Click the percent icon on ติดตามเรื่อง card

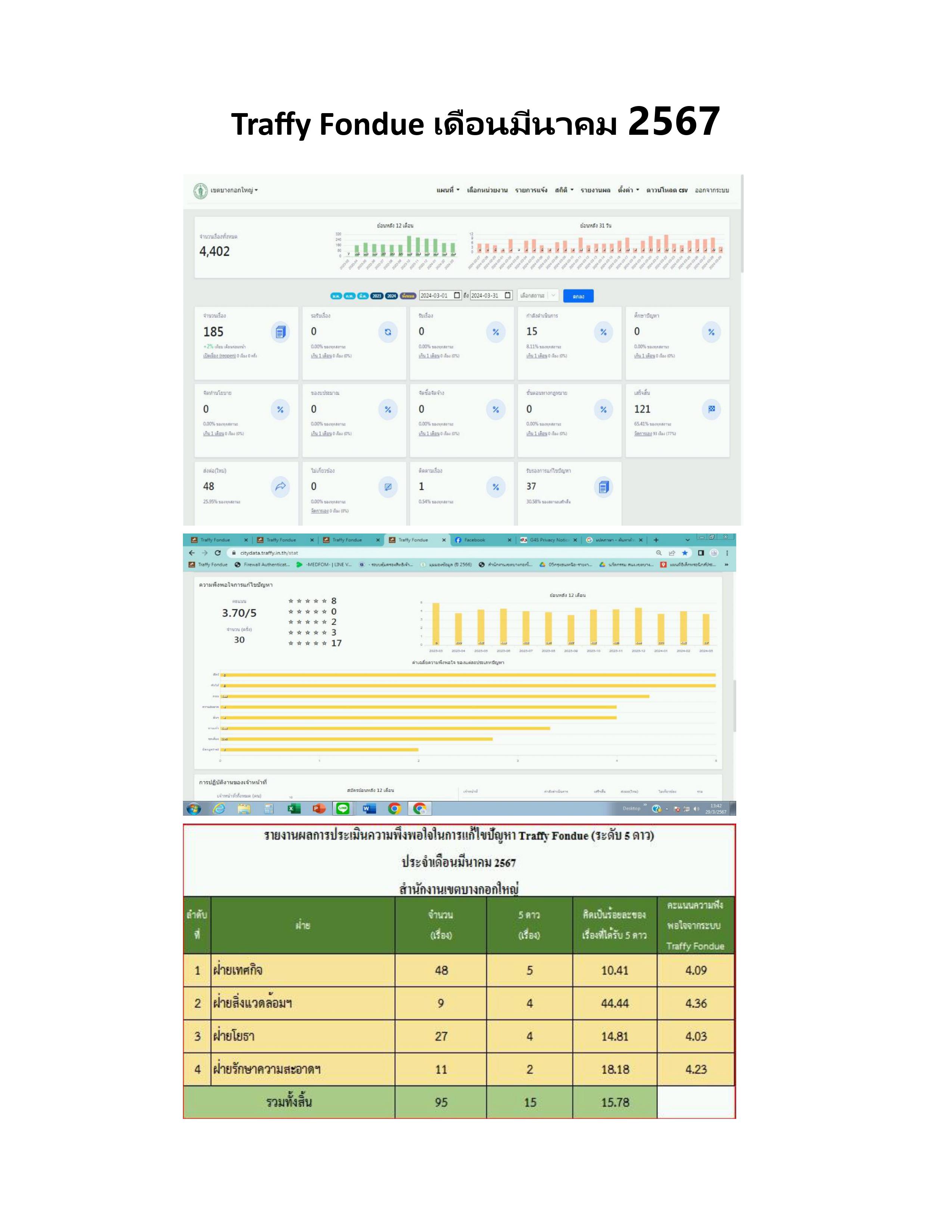coord(496,487)
